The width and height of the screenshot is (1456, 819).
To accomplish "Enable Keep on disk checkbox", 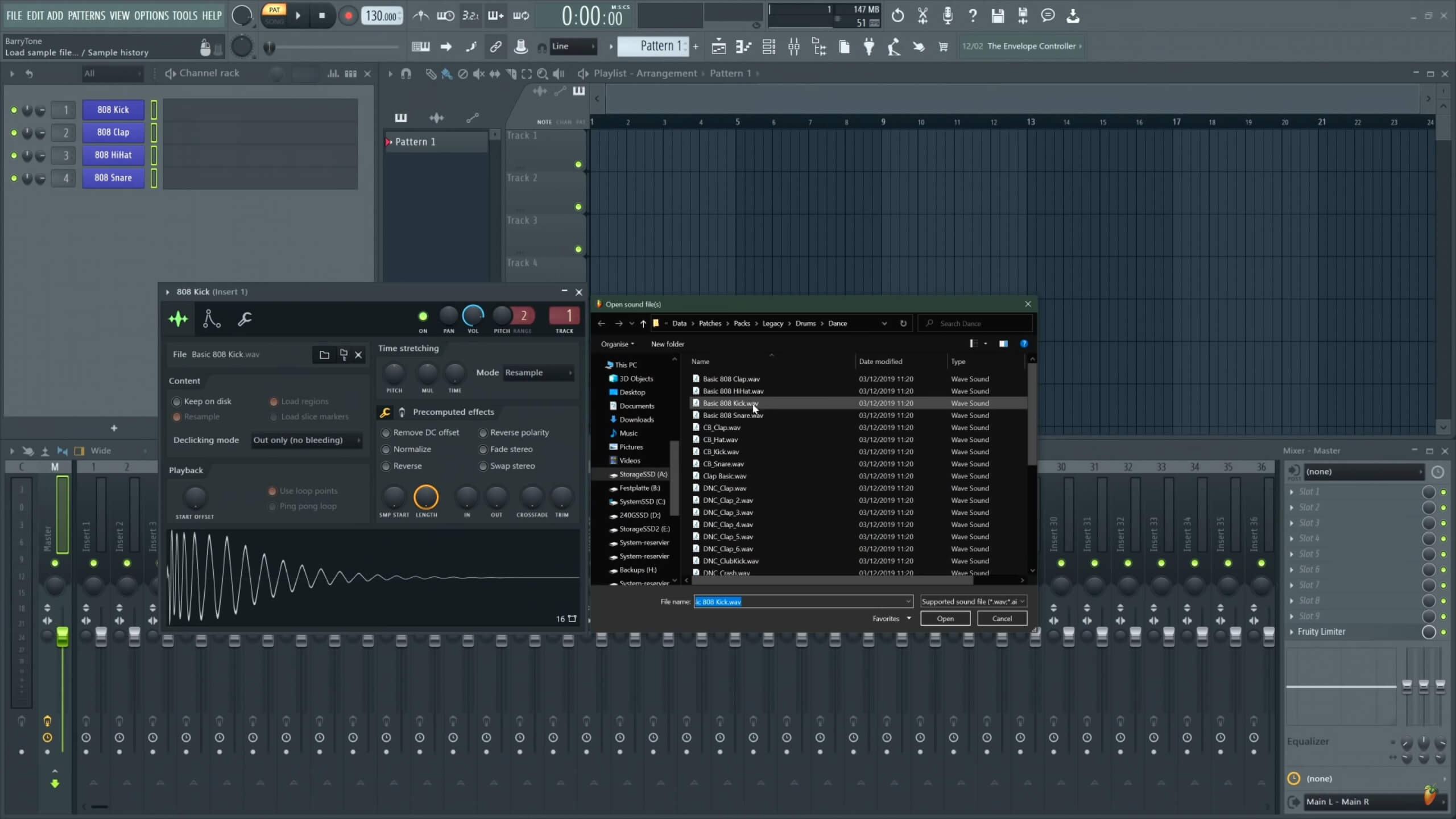I will point(176,401).
